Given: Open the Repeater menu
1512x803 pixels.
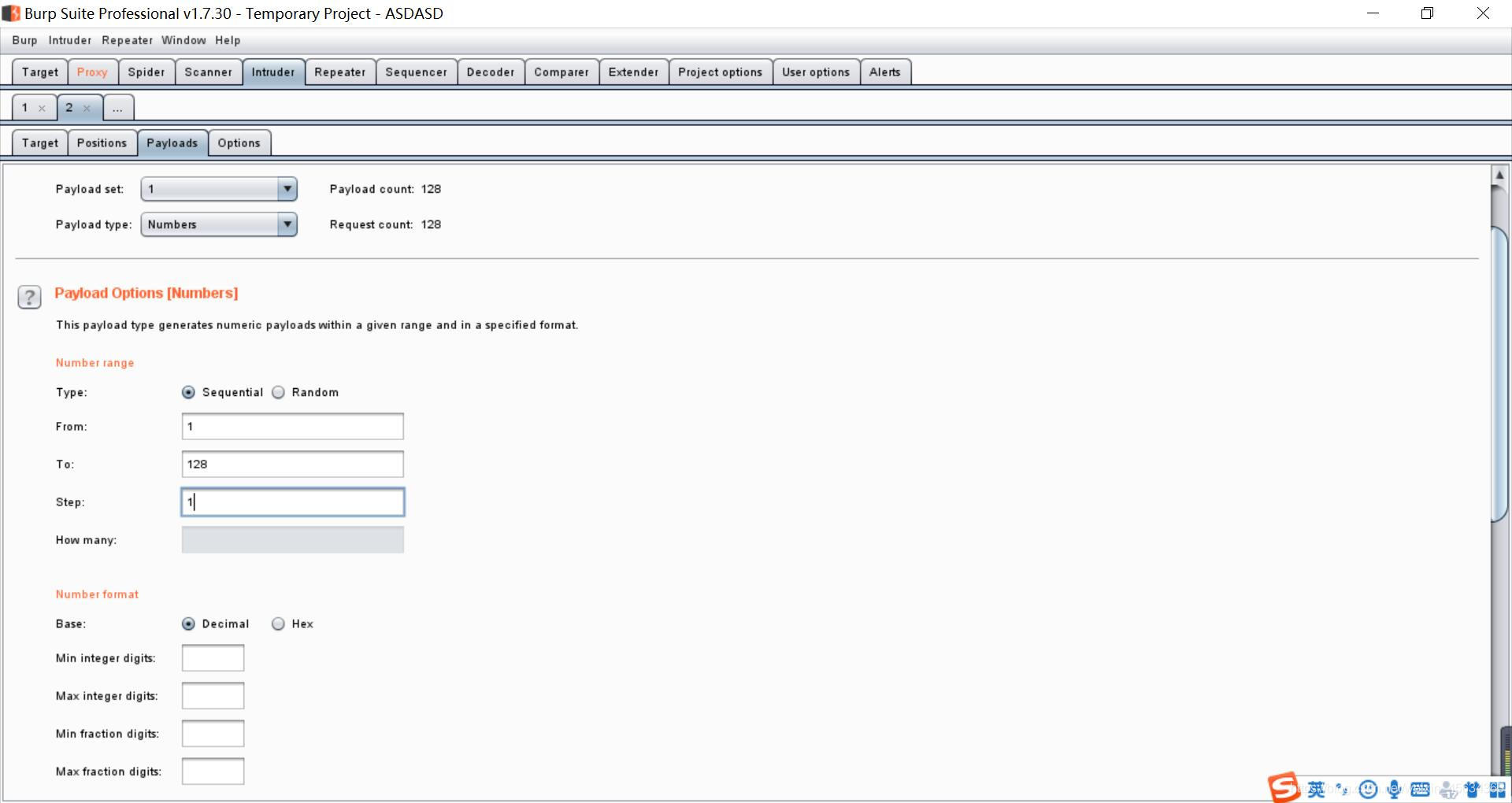Looking at the screenshot, I should coord(127,40).
